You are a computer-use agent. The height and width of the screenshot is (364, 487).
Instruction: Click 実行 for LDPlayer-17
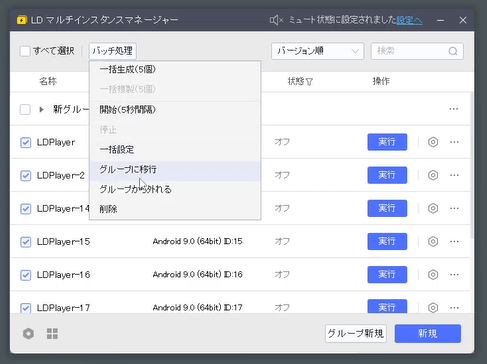(x=387, y=306)
